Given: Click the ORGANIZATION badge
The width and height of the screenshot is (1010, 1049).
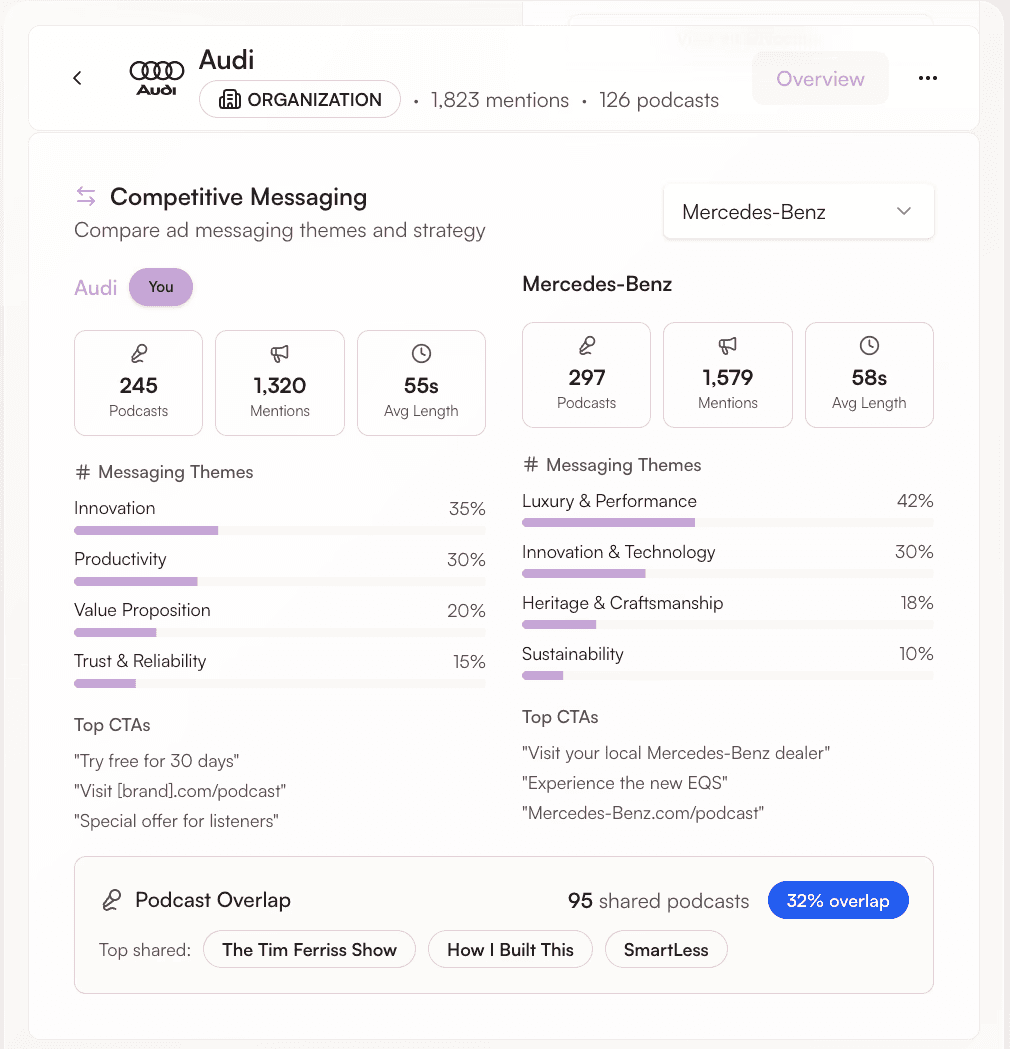Looking at the screenshot, I should click(300, 100).
